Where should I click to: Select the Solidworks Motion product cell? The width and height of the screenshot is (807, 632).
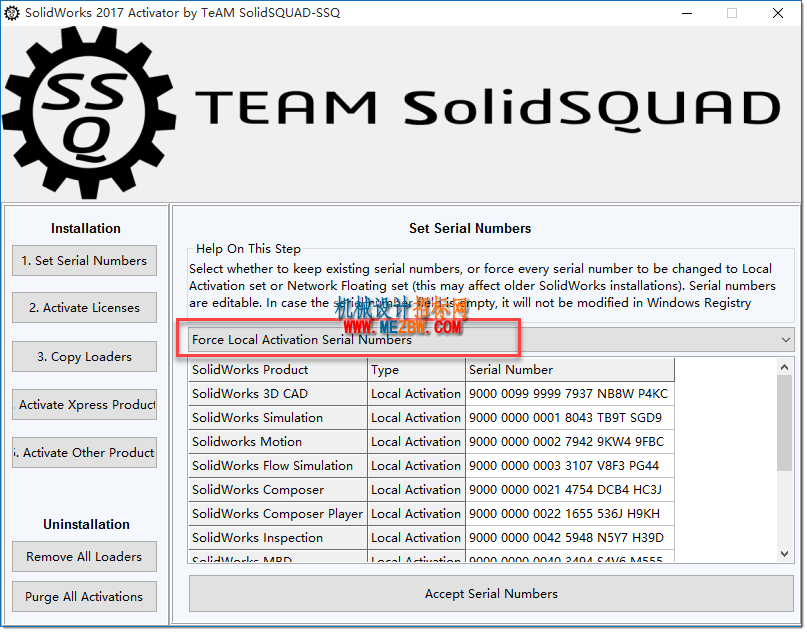pyautogui.click(x=278, y=442)
